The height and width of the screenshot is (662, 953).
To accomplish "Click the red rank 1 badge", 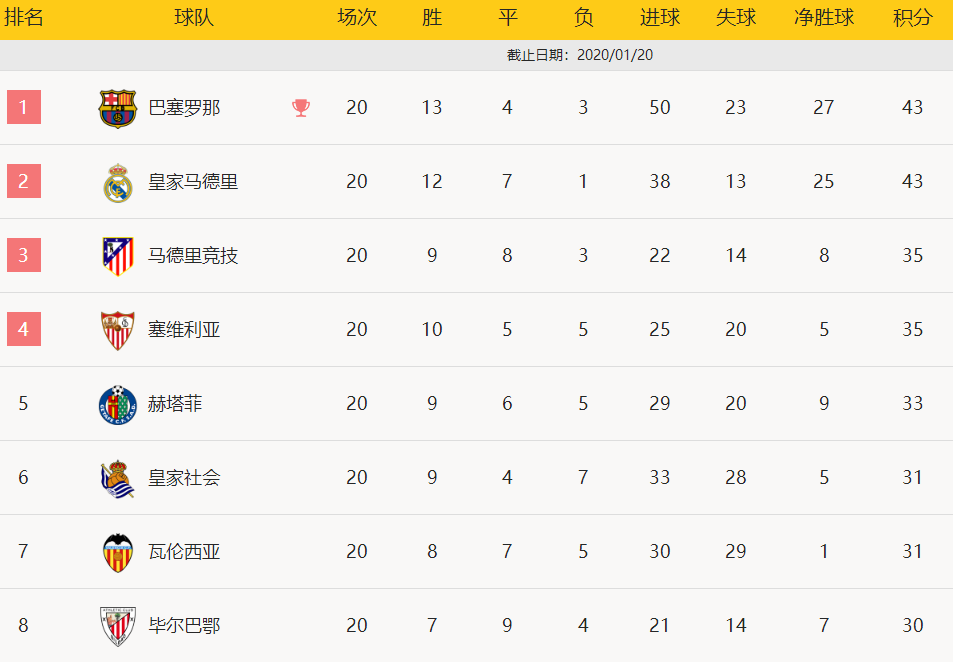I will 24,107.
